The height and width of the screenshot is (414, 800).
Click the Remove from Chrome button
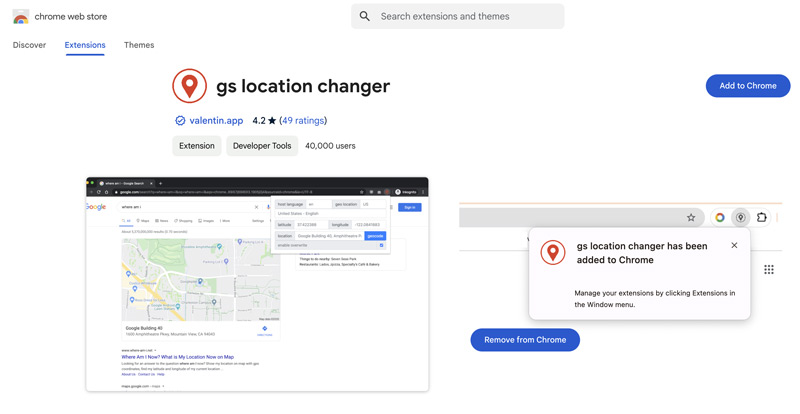(x=525, y=340)
